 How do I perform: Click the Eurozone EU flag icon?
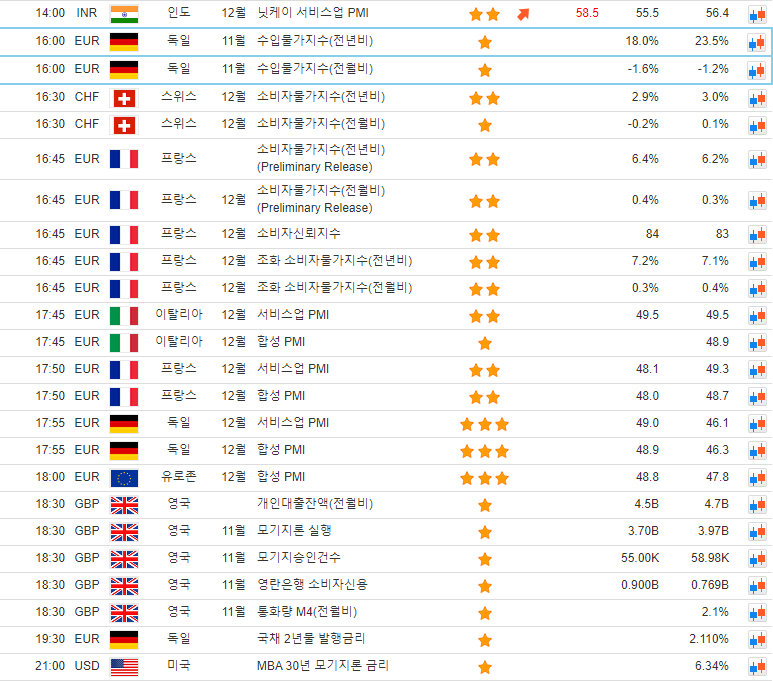(x=124, y=478)
